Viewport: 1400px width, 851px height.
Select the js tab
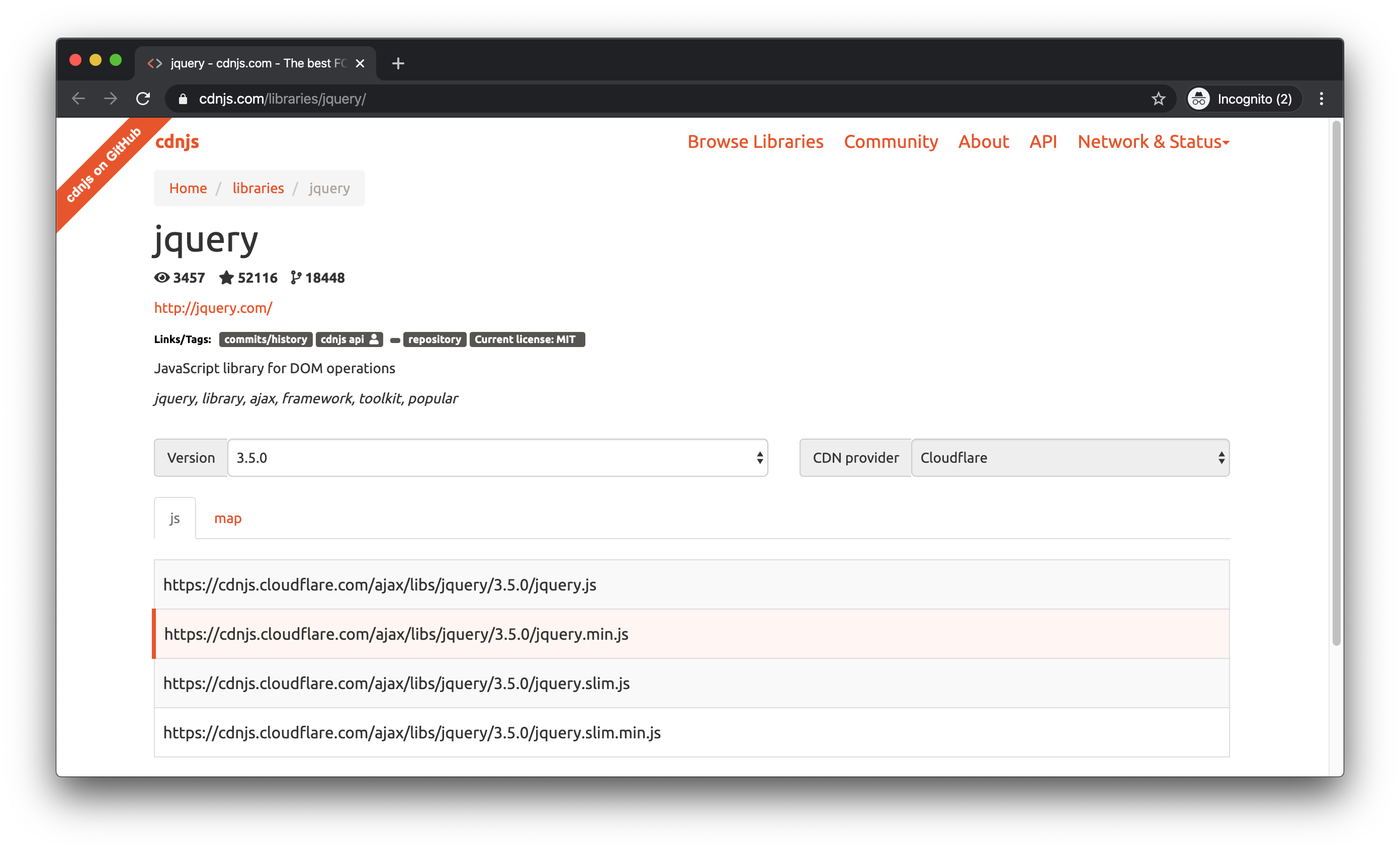click(x=174, y=518)
